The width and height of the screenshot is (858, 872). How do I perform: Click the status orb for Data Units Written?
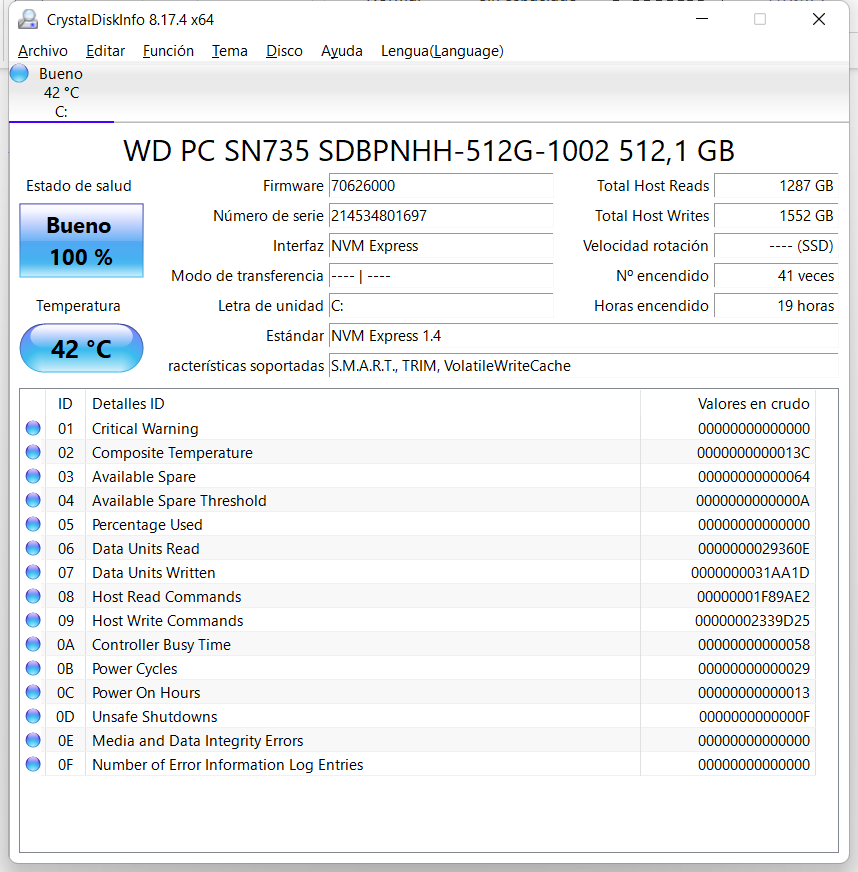tap(33, 572)
